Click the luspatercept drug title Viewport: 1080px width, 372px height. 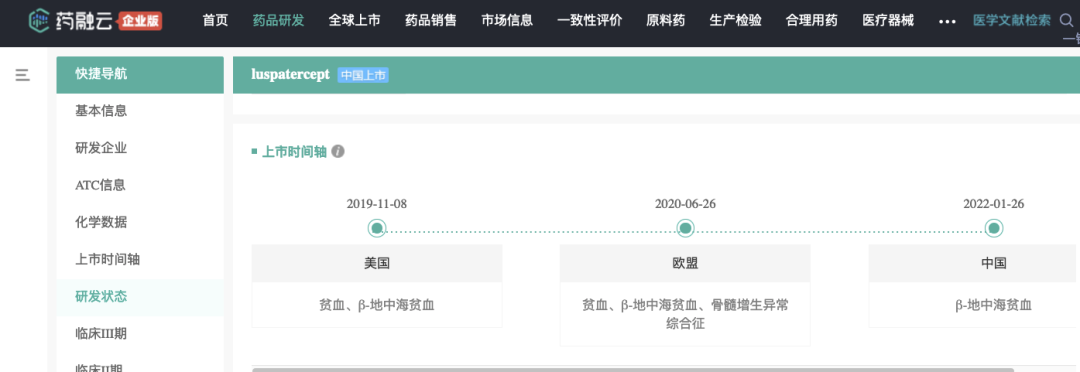[x=291, y=74]
